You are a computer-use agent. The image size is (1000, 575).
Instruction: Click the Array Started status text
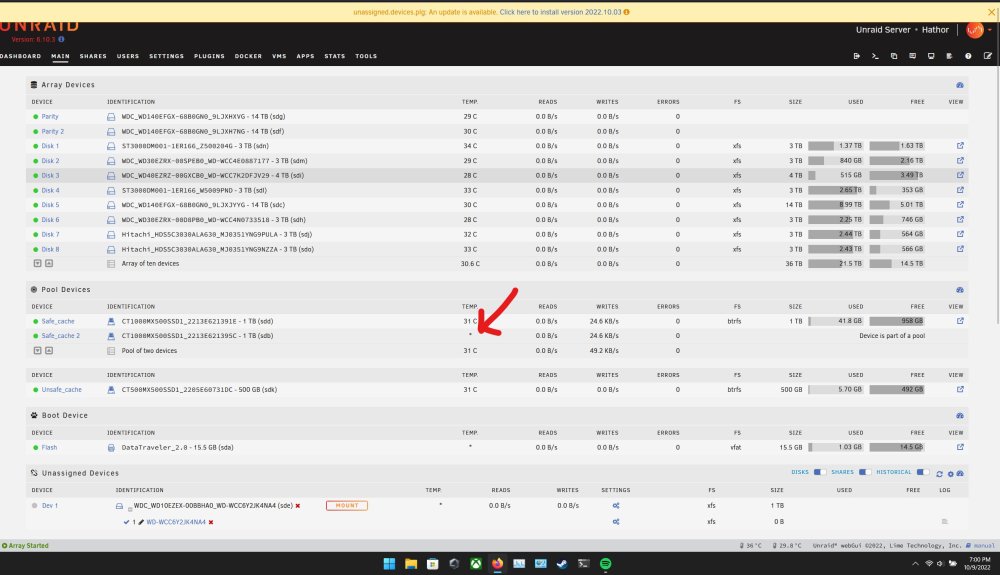pyautogui.click(x=29, y=546)
